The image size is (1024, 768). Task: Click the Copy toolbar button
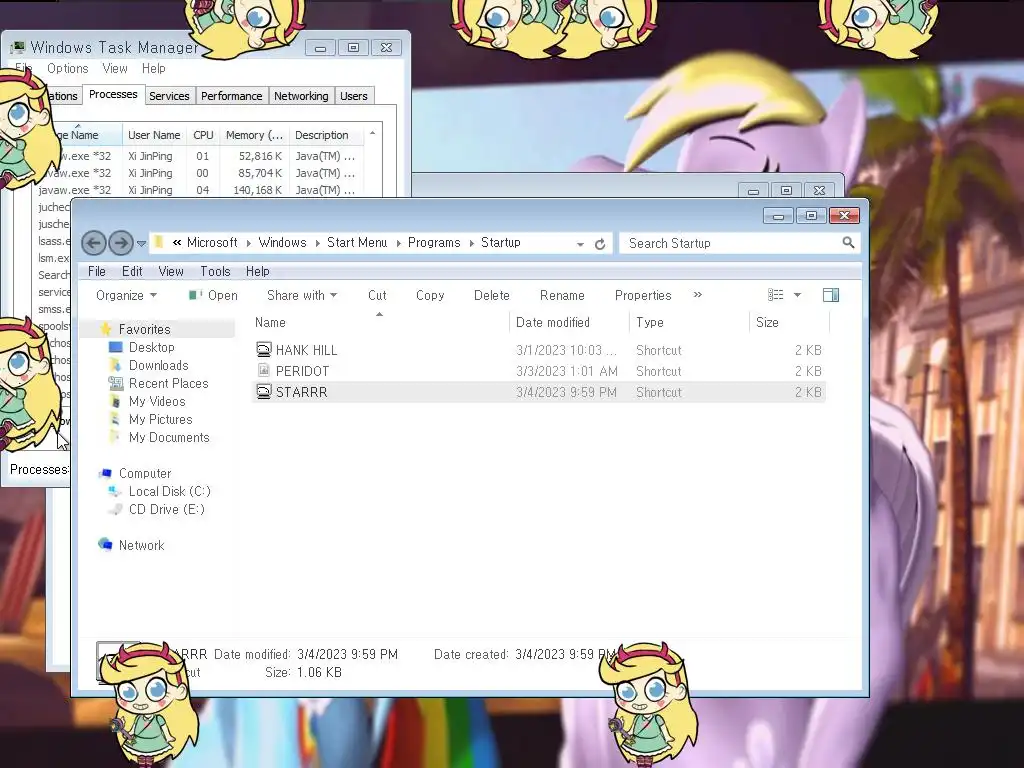pos(430,295)
